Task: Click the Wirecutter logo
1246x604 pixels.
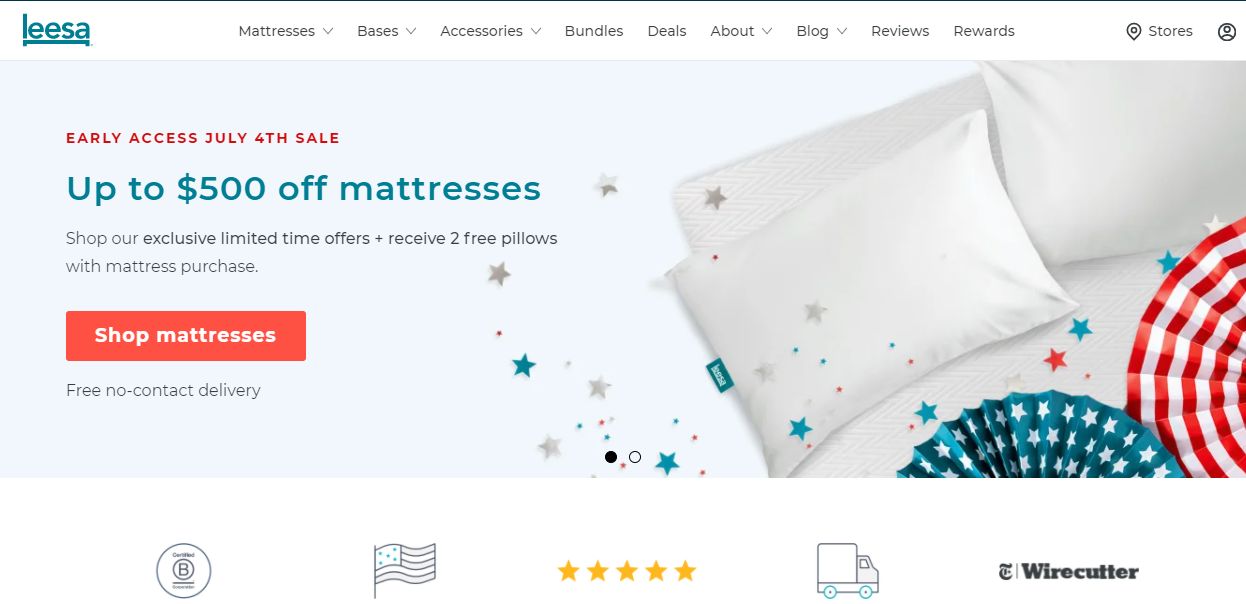Action: [x=1069, y=572]
